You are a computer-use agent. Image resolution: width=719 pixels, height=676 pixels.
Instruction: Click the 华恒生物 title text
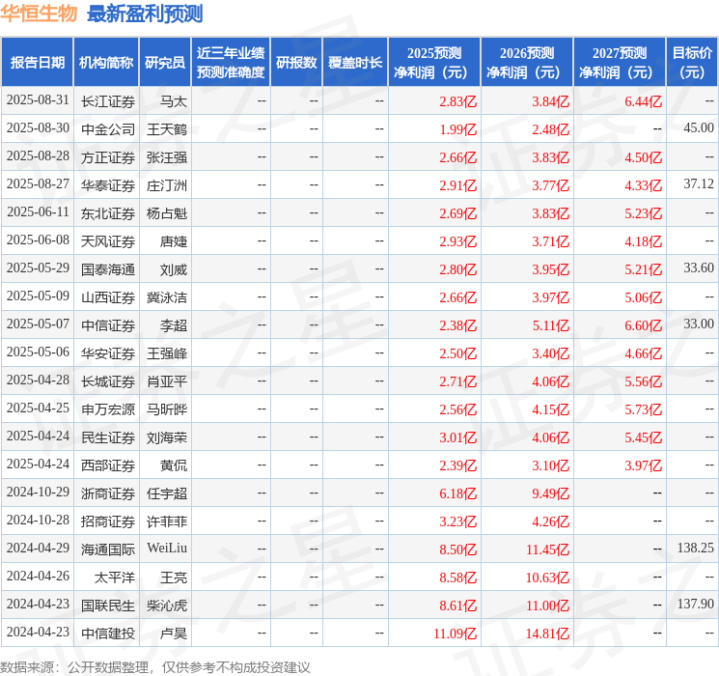39,13
